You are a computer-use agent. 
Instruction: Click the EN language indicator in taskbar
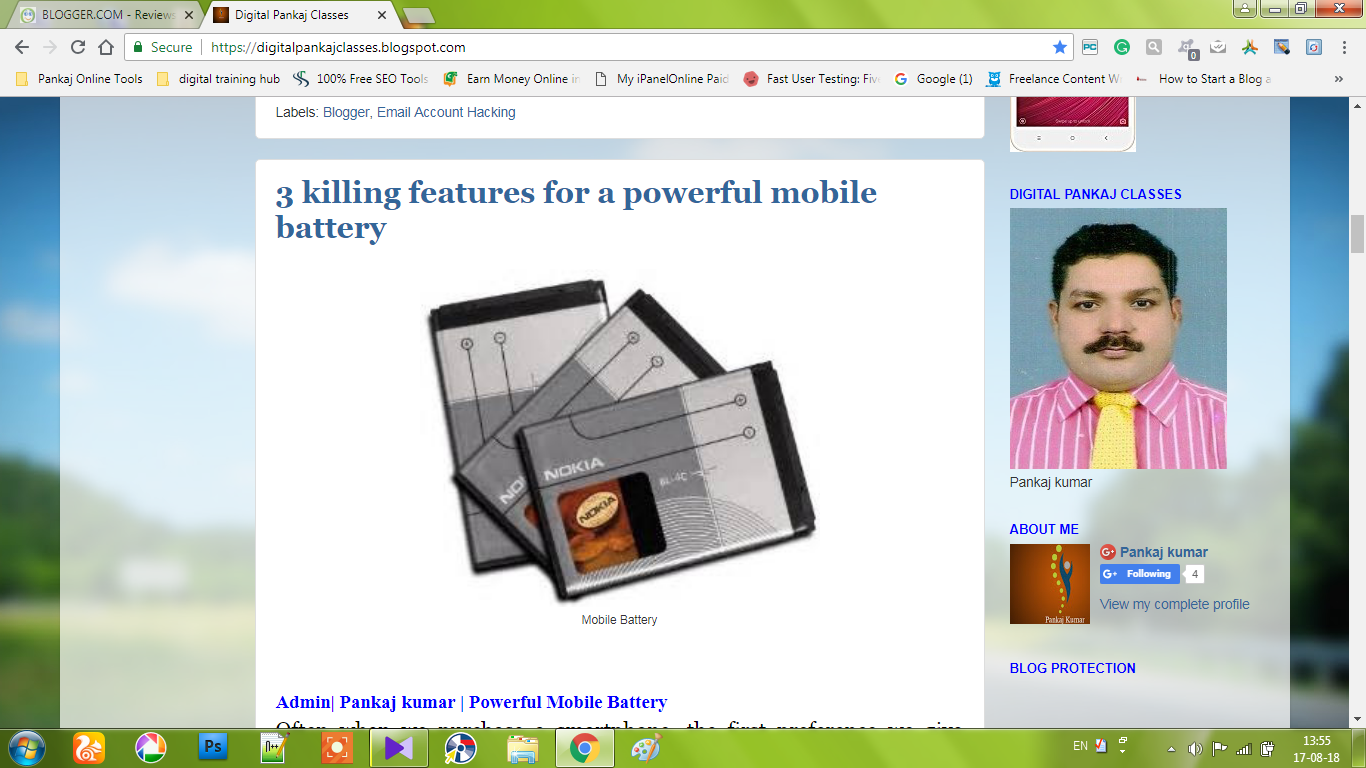(1080, 746)
